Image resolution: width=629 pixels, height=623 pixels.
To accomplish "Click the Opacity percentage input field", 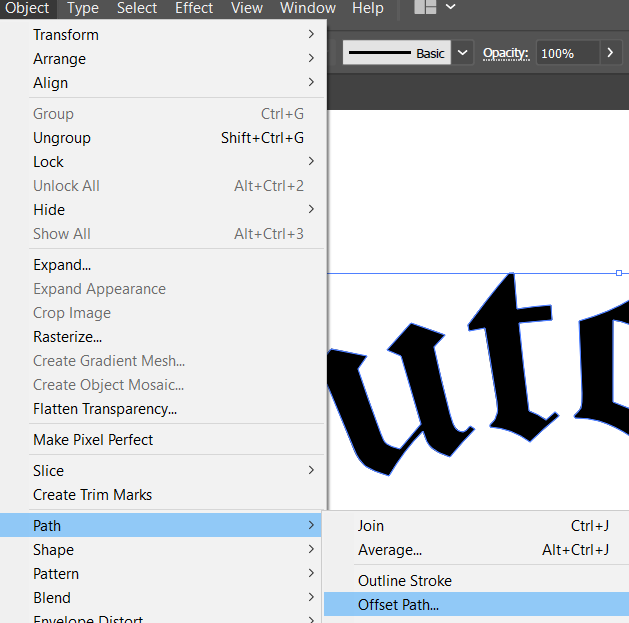I will 567,53.
